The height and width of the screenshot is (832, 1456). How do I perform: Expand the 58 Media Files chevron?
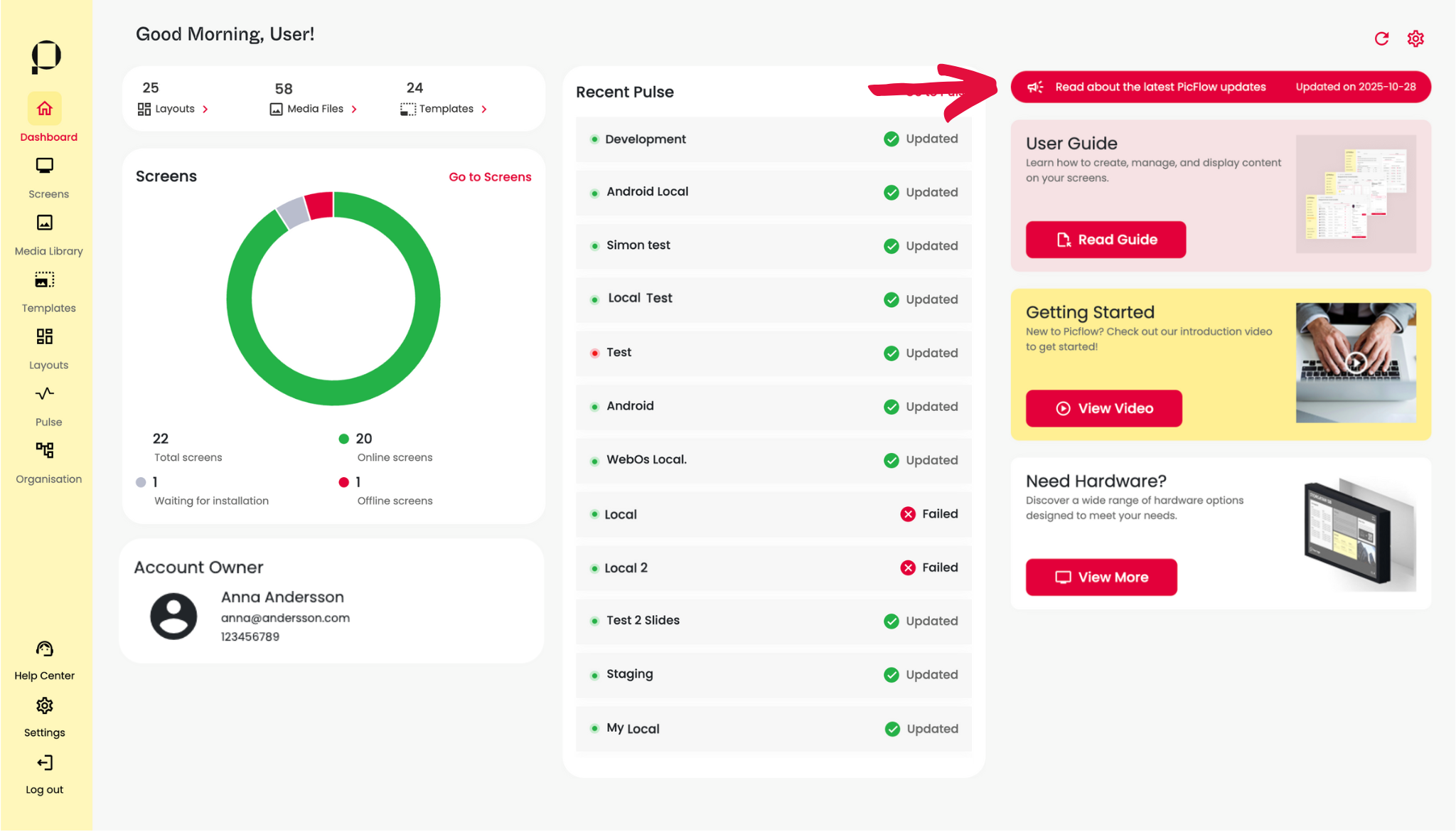pyautogui.click(x=354, y=110)
